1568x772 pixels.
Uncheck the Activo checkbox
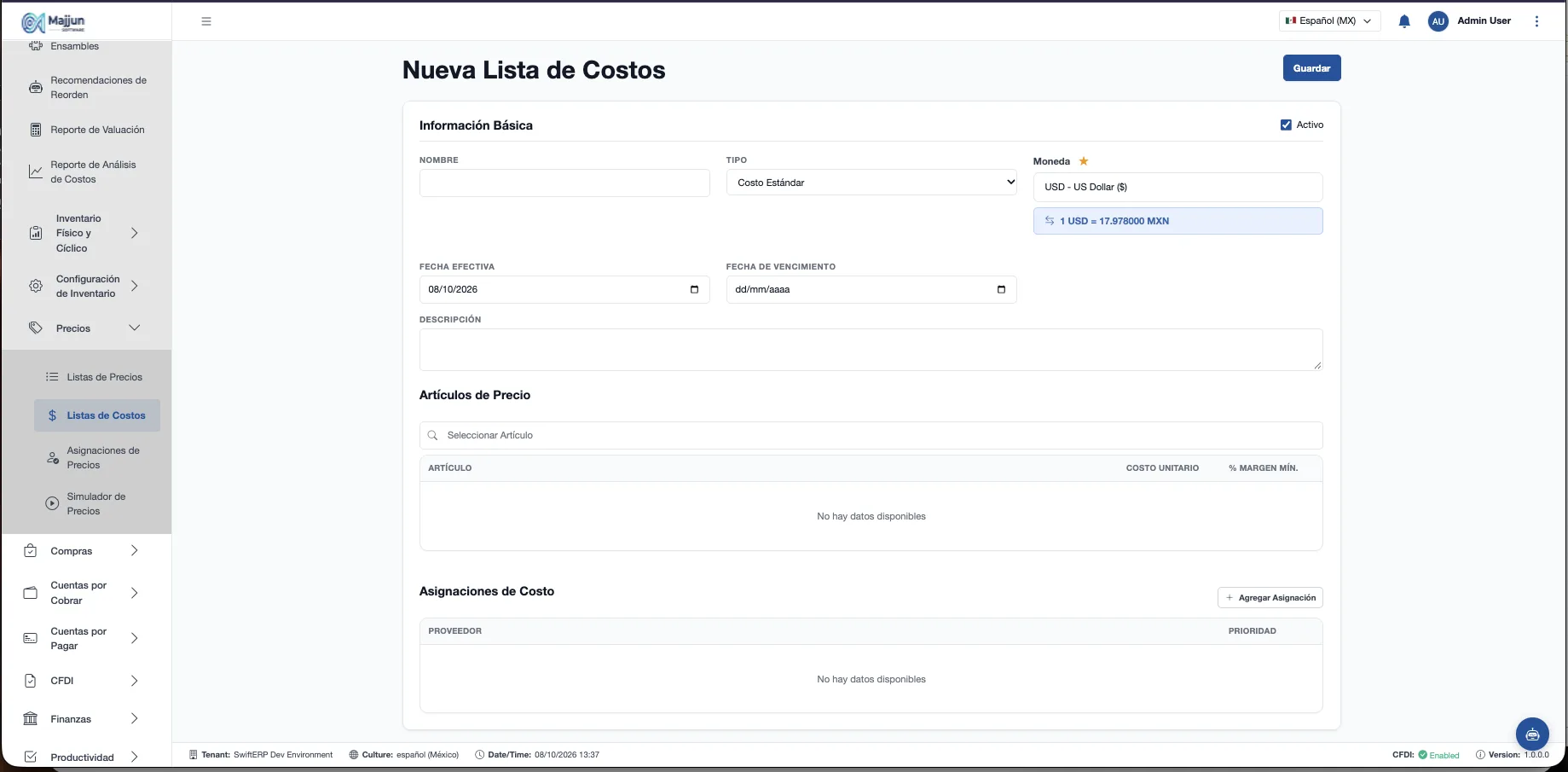pyautogui.click(x=1286, y=125)
